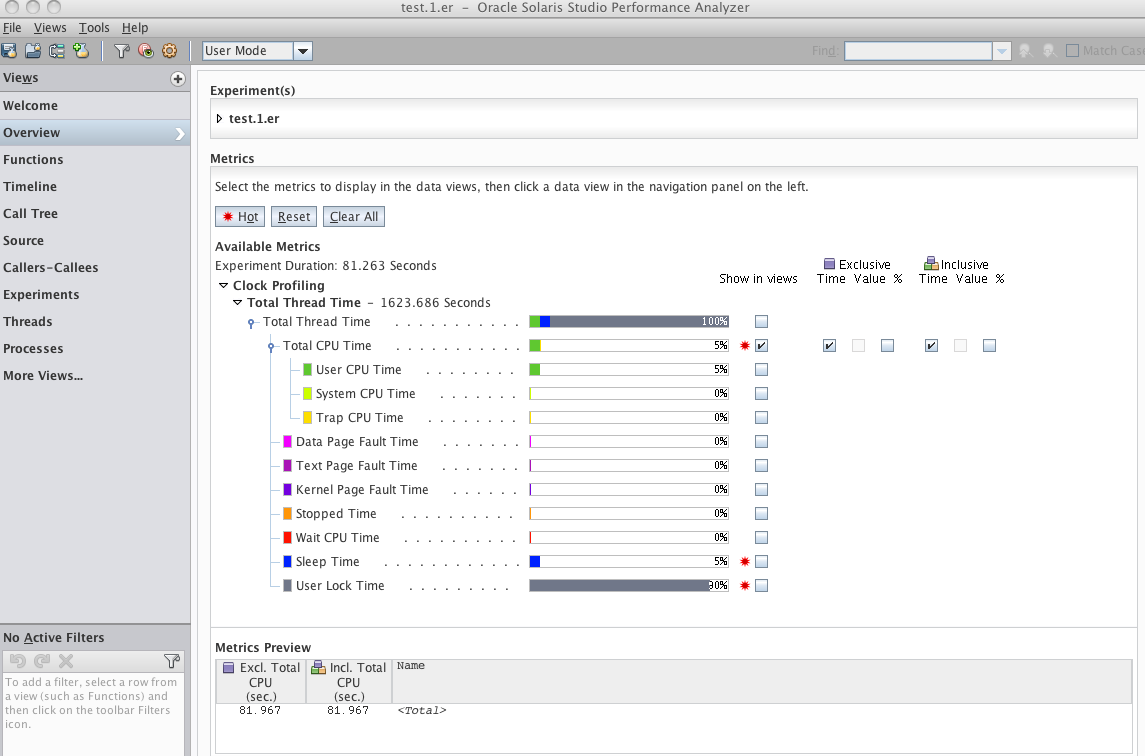Toggle Inclusive percent checkbox for Total CPU Time

pos(989,345)
